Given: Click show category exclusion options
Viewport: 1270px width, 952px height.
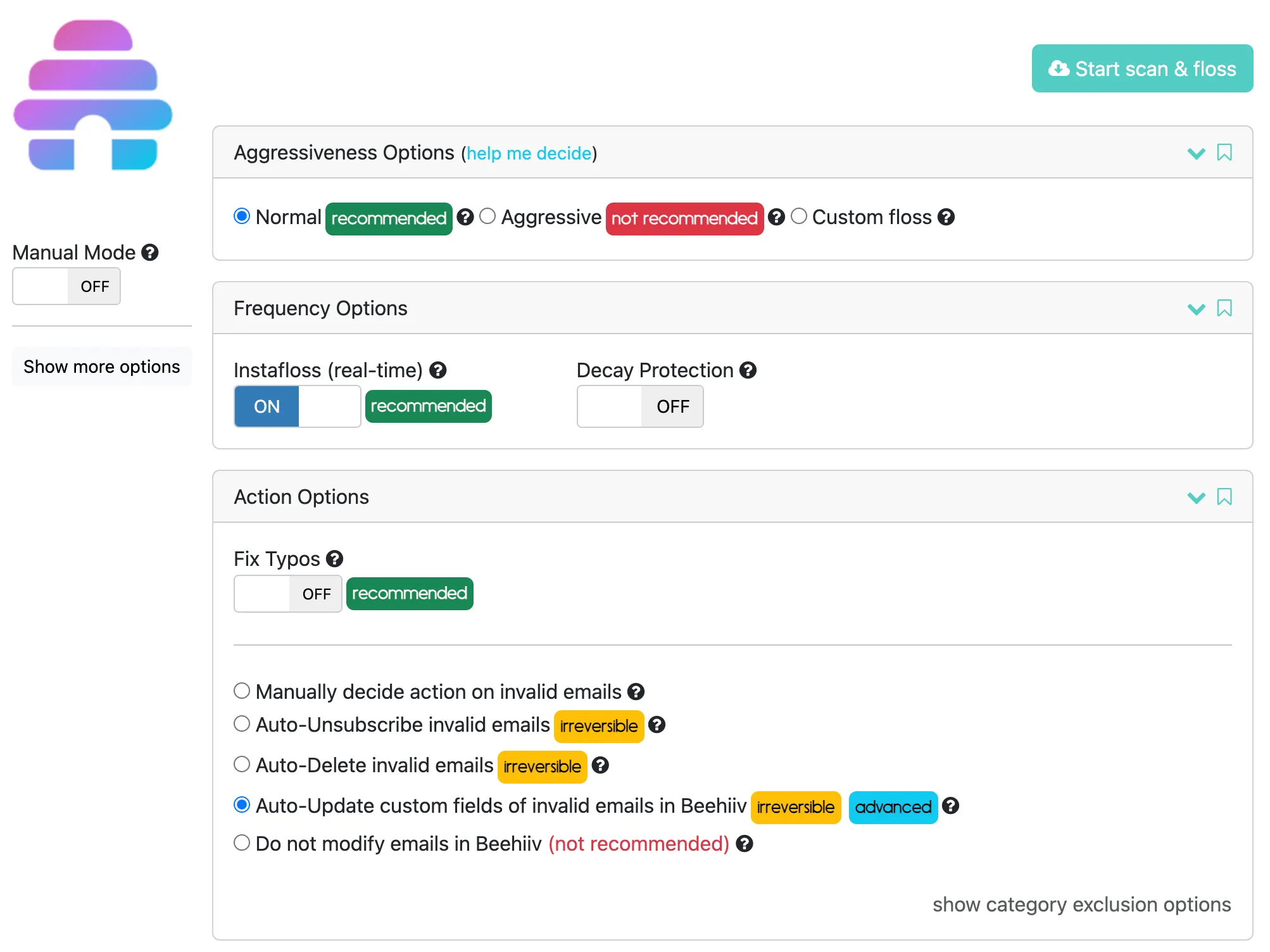Looking at the screenshot, I should 1082,905.
